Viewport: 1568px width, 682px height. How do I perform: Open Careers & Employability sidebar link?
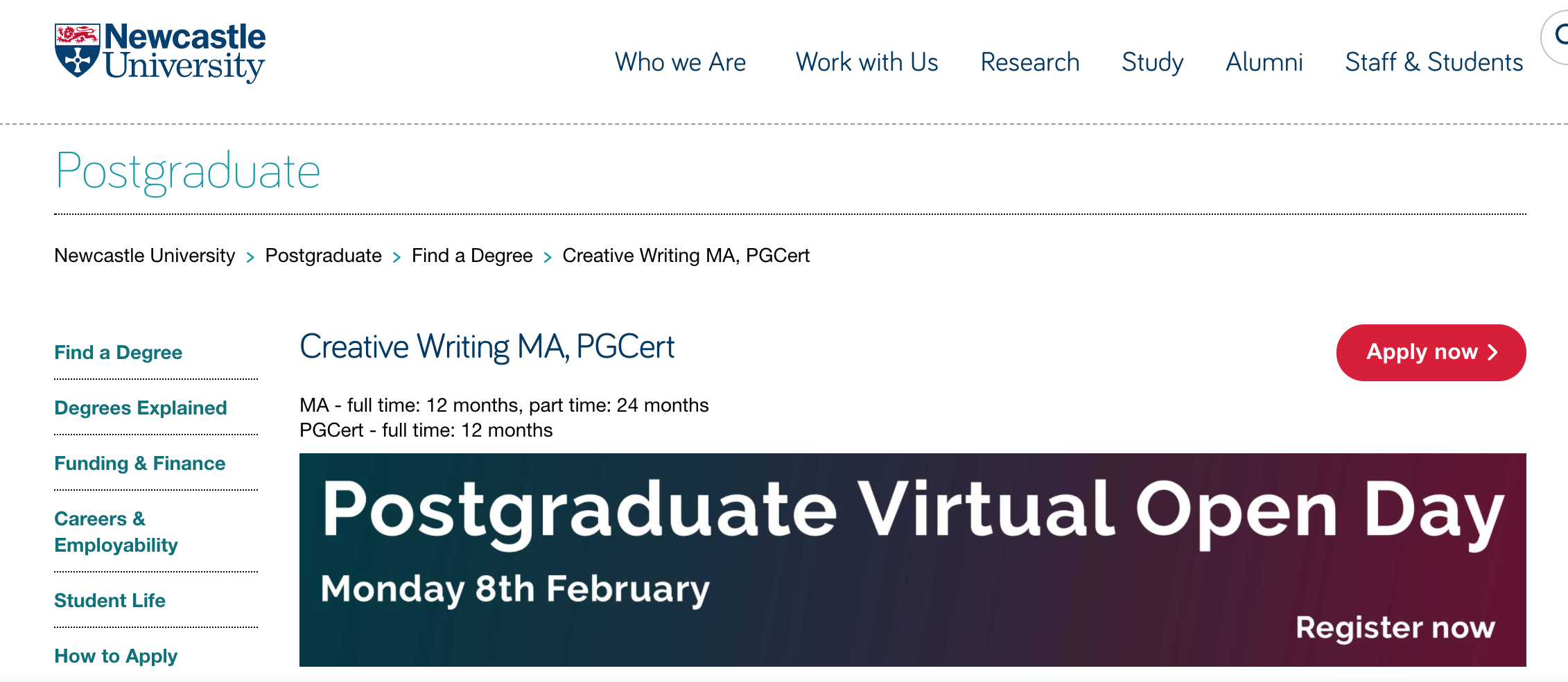116,532
